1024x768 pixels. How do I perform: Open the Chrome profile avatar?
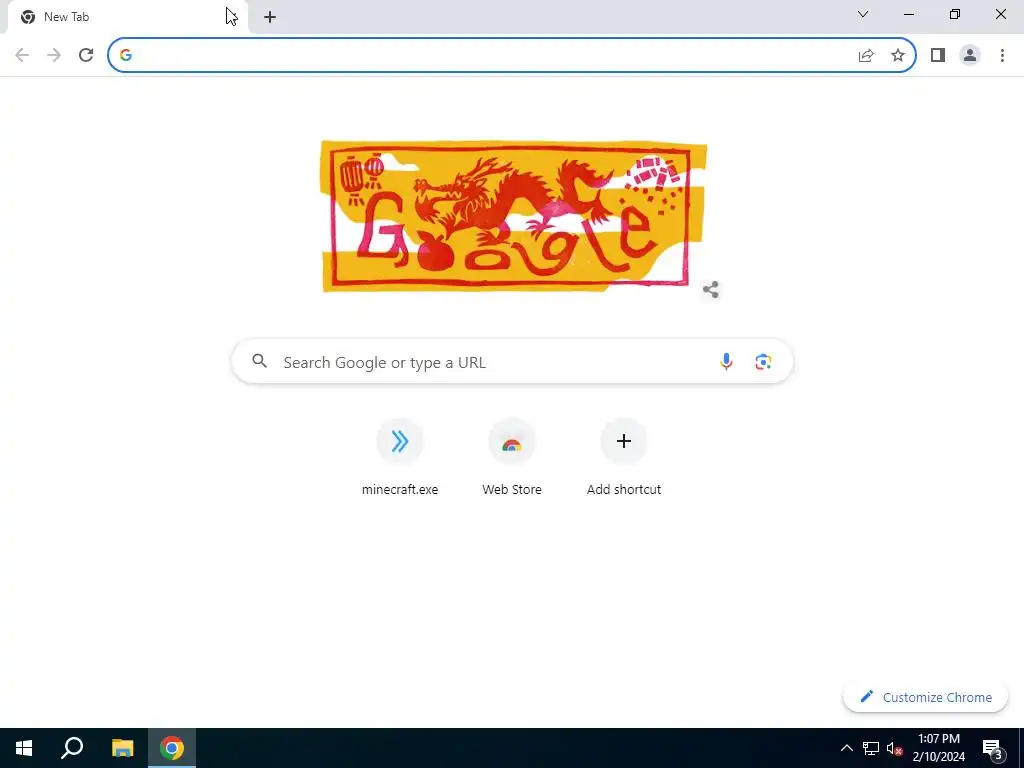pos(970,55)
